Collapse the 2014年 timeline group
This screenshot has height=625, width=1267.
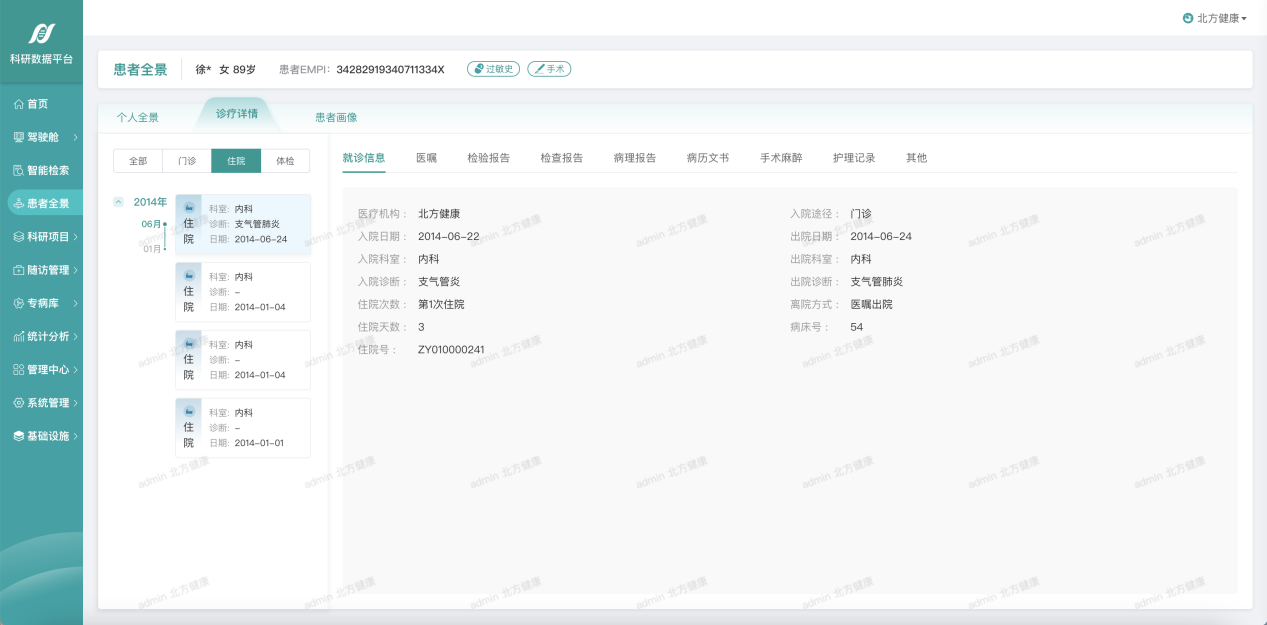tap(119, 202)
